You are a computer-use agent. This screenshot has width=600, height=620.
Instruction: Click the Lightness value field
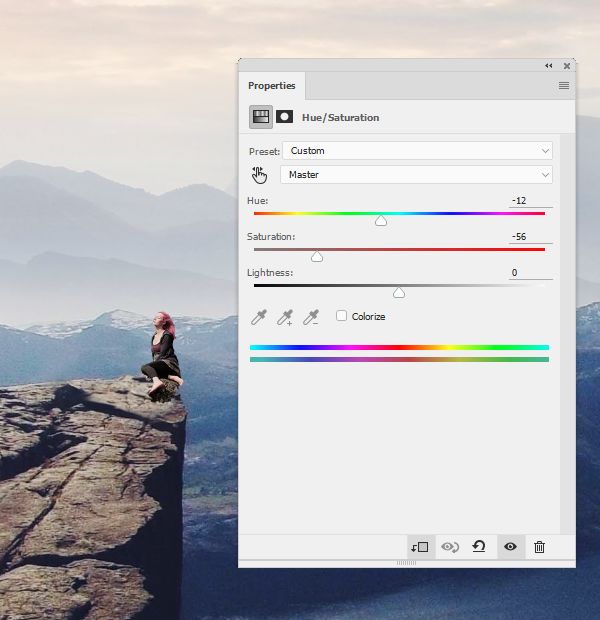[x=530, y=273]
